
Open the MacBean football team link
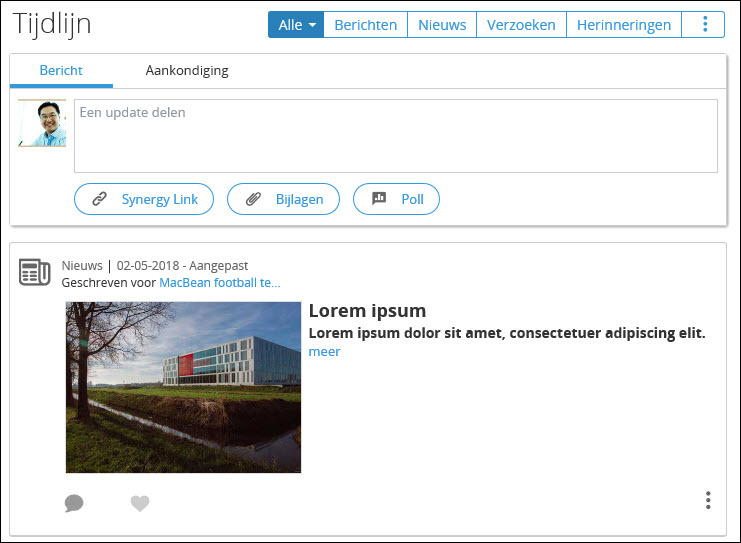[x=219, y=283]
